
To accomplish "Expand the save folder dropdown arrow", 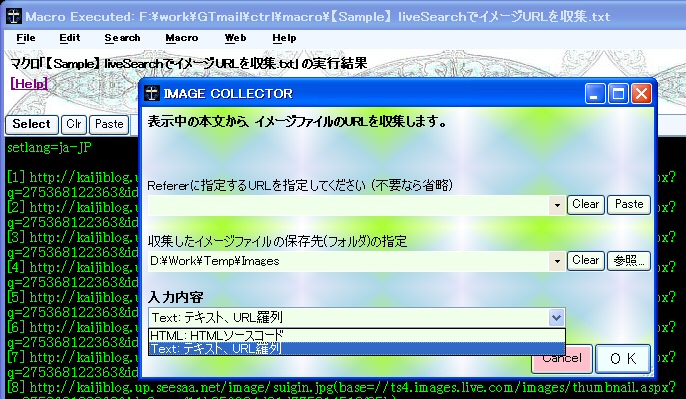I will point(557,261).
